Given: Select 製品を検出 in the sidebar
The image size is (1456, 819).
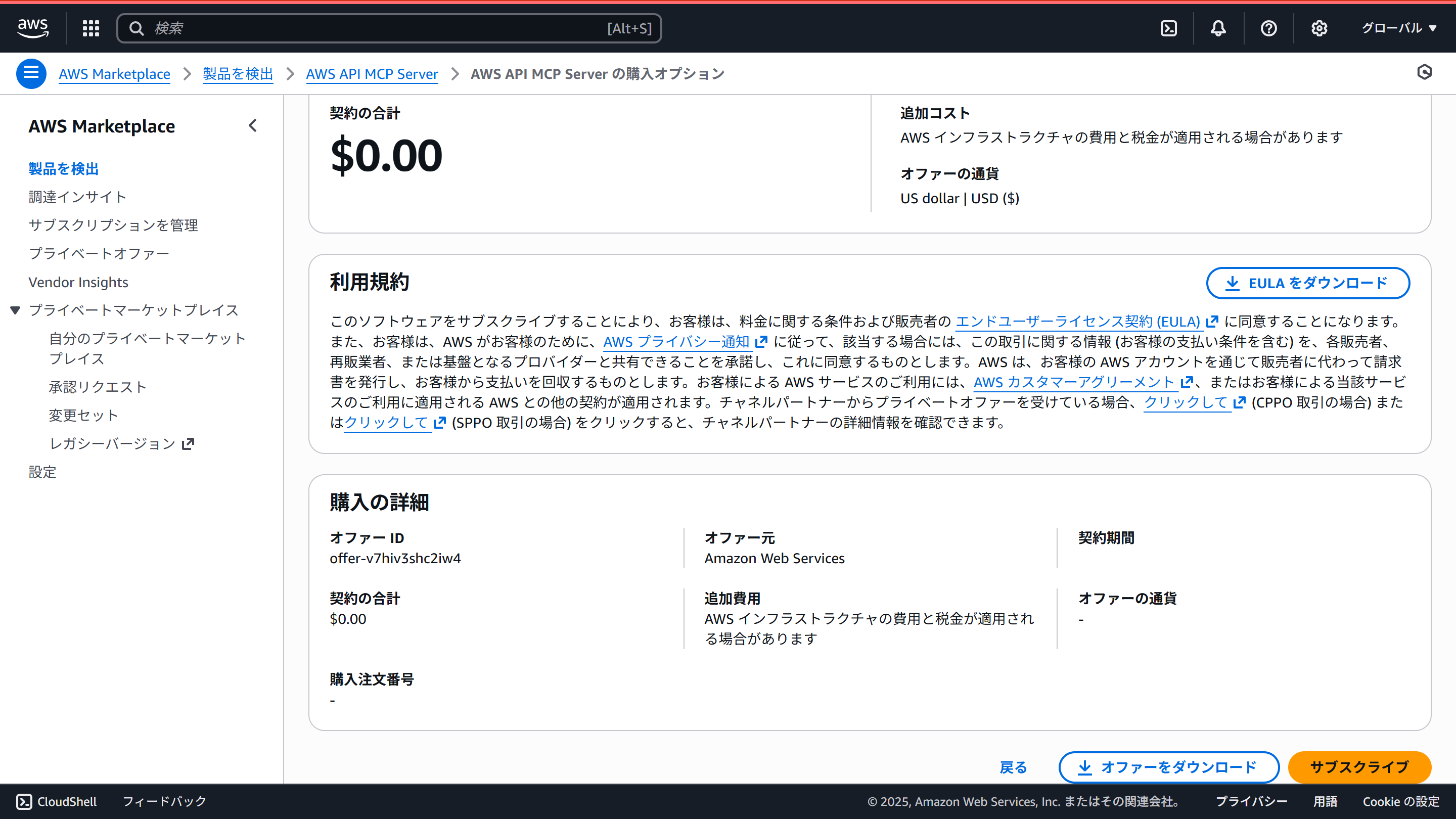Looking at the screenshot, I should [x=63, y=168].
